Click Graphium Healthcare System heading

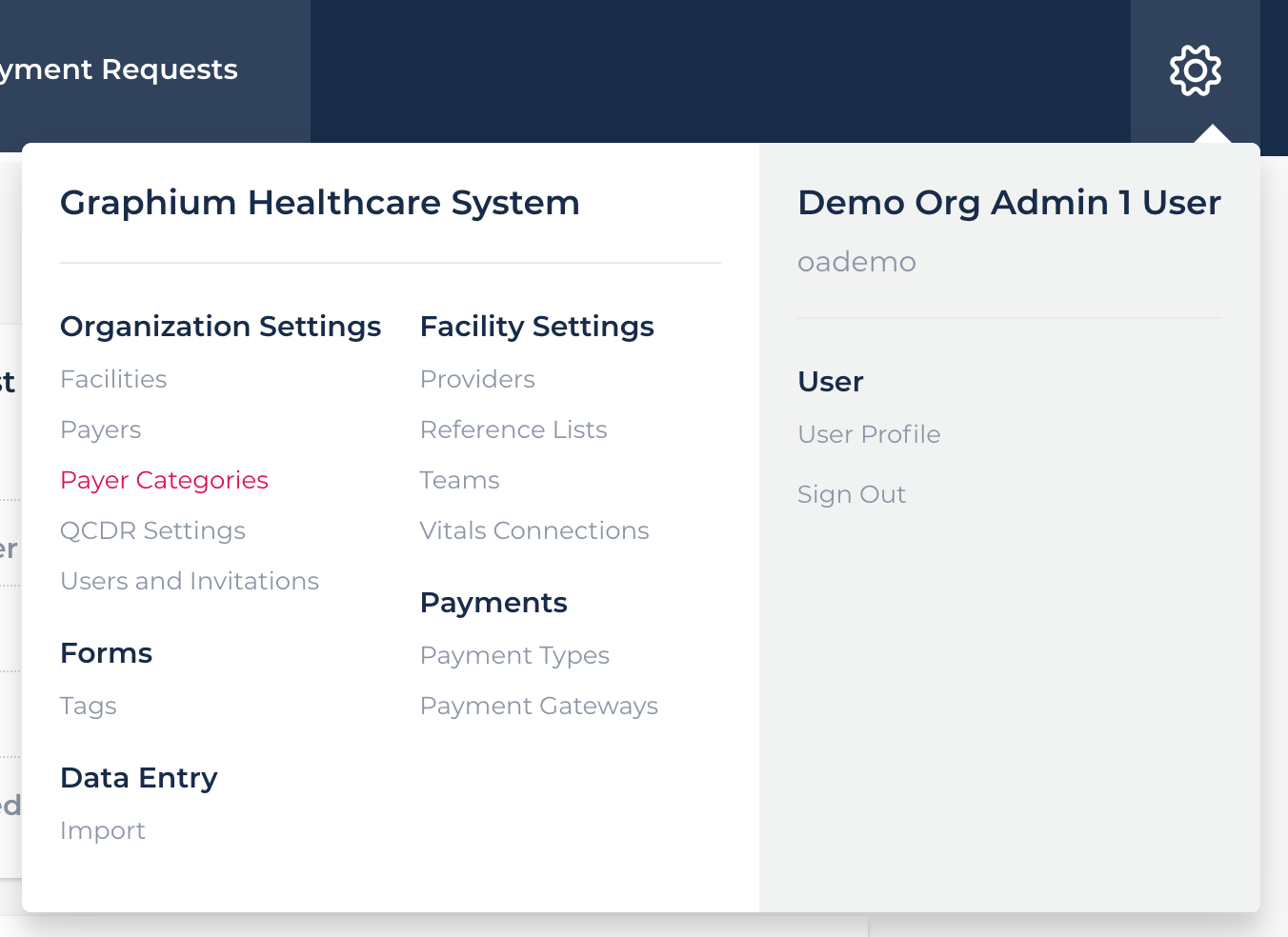click(320, 203)
